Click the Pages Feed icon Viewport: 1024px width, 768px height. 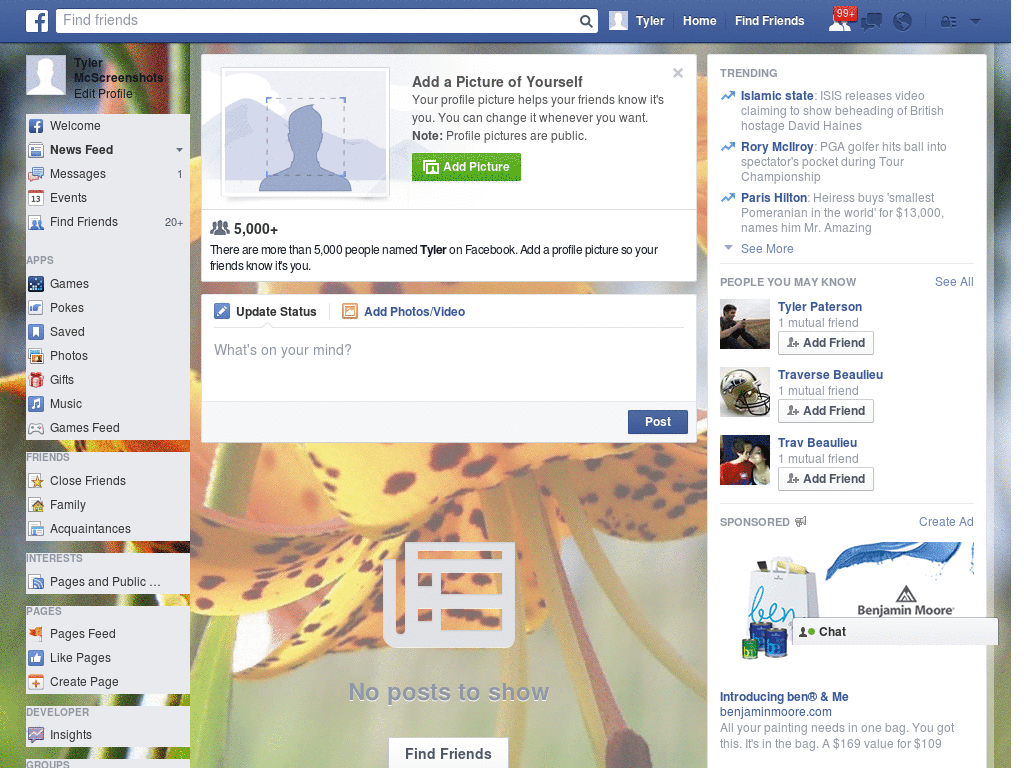pos(36,633)
